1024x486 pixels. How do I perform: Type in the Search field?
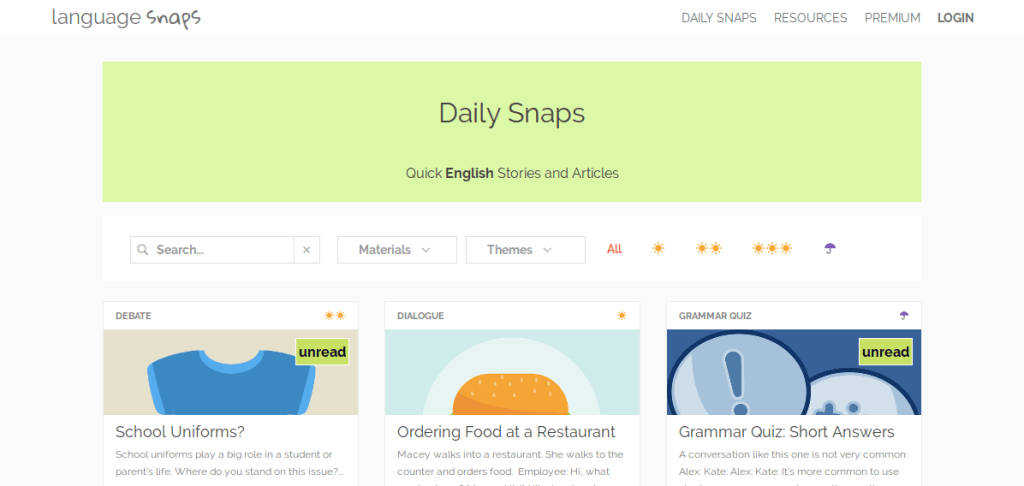pos(222,250)
